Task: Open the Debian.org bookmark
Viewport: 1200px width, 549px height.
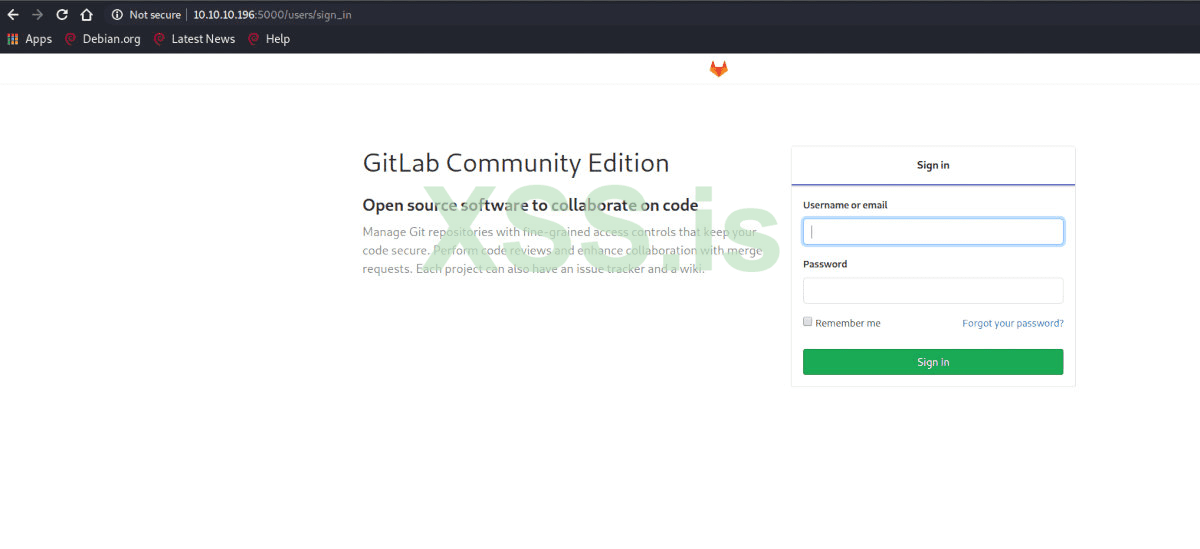Action: (x=103, y=39)
